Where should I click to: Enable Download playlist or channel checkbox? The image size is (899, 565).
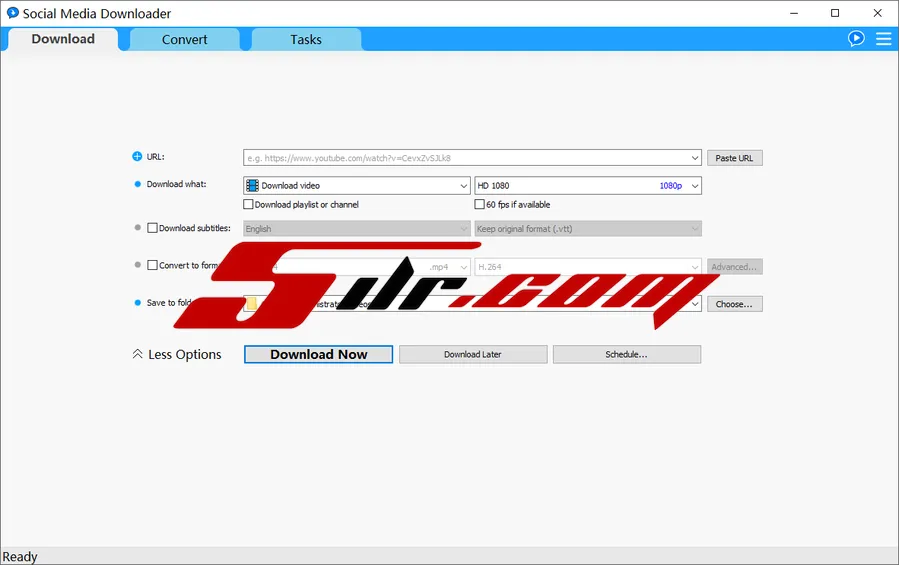pos(248,204)
